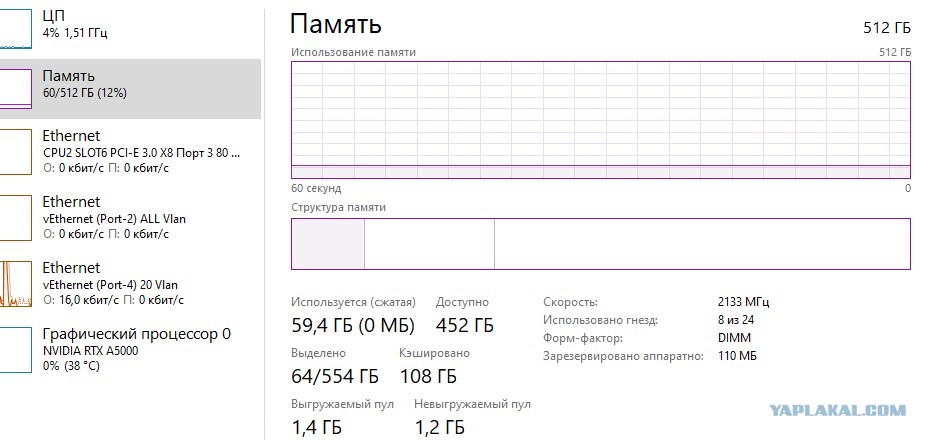The height and width of the screenshot is (440, 932).
Task: Click the ЦП mini graph thumbnail
Action: (15, 29)
